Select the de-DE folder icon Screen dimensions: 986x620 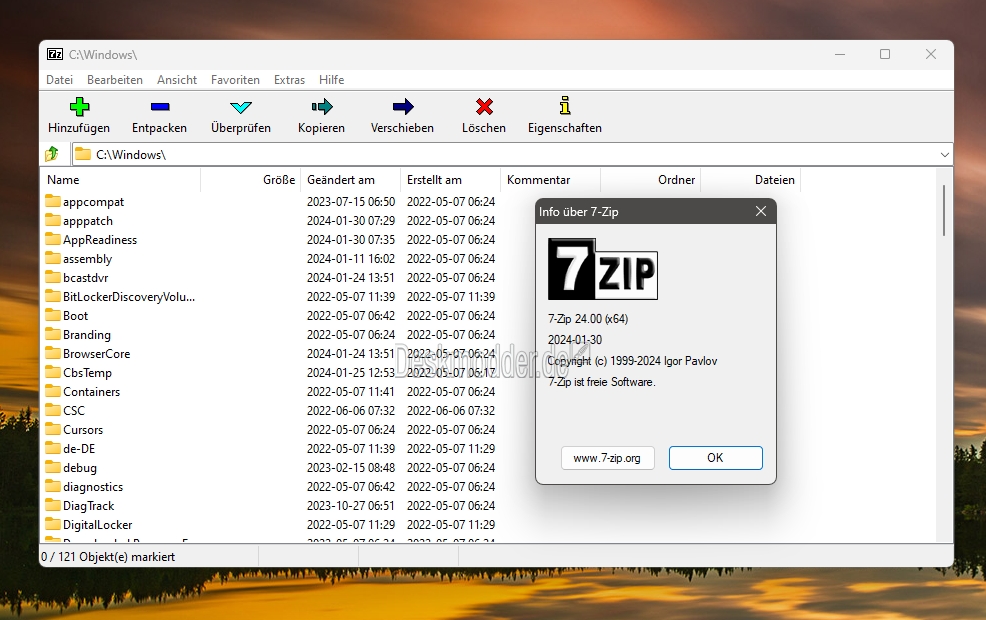(53, 448)
